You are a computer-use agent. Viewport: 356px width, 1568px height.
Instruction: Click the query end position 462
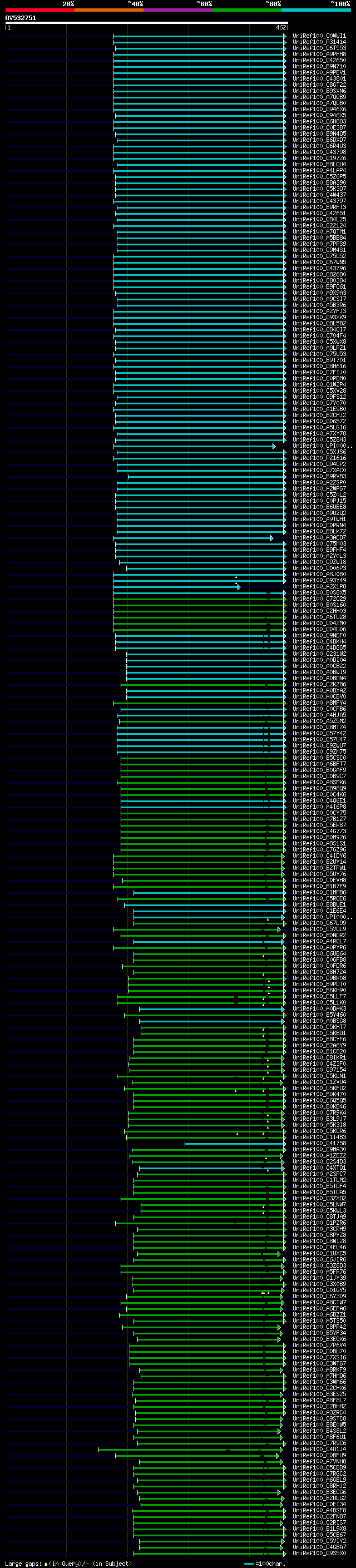tap(281, 27)
